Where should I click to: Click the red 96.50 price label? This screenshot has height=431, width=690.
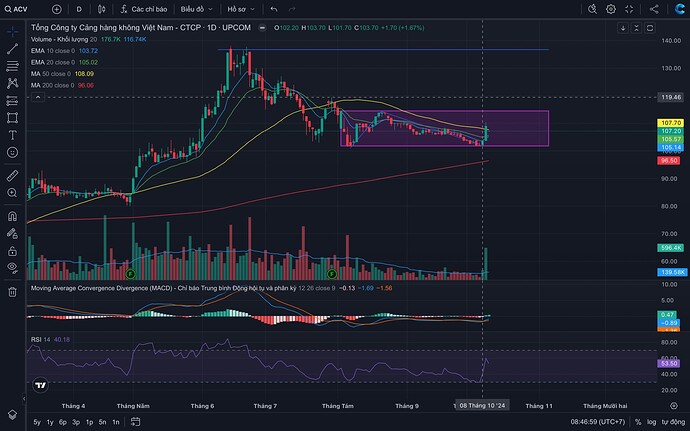pyautogui.click(x=669, y=161)
